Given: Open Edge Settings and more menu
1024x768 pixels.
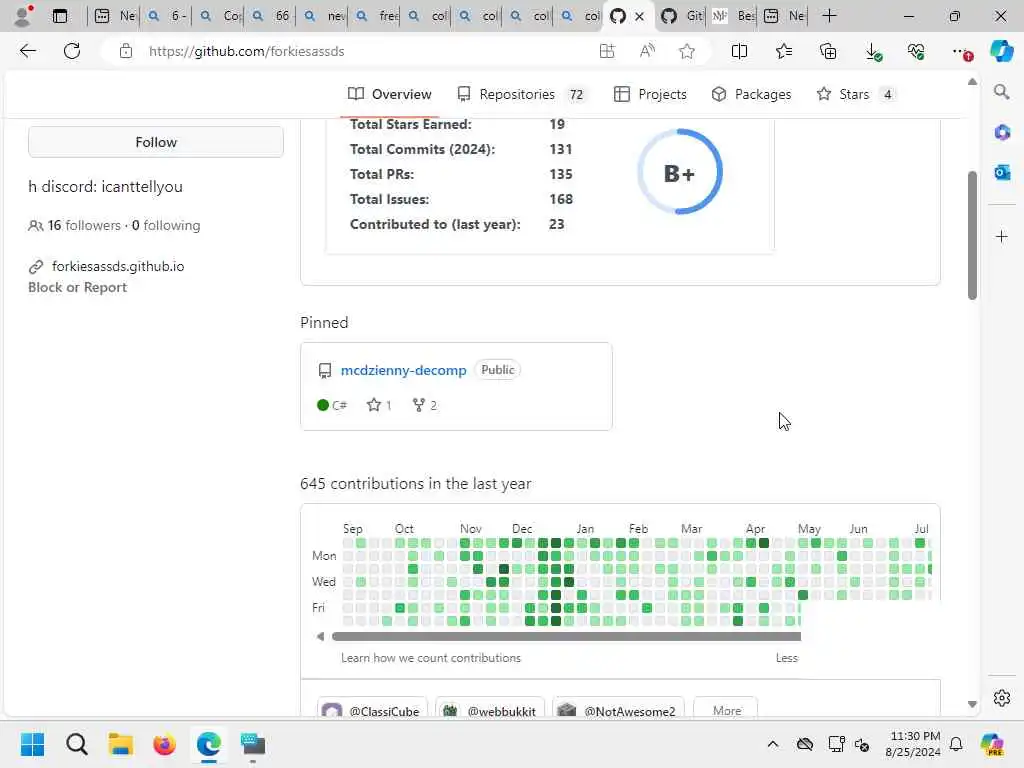Looking at the screenshot, I should (x=961, y=52).
